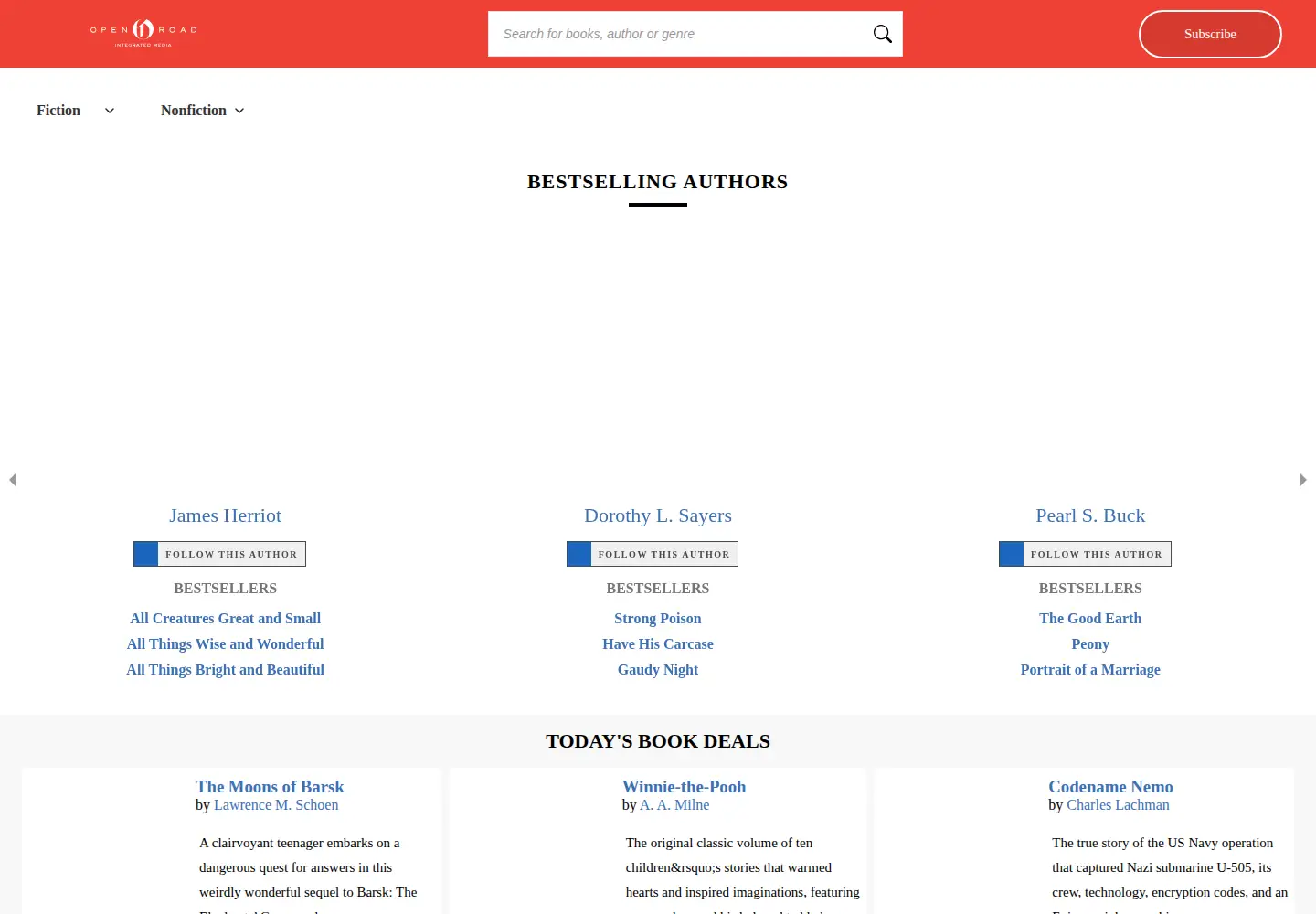Open the Gaudy Night book link
The width and height of the screenshot is (1316, 914).
658,670
